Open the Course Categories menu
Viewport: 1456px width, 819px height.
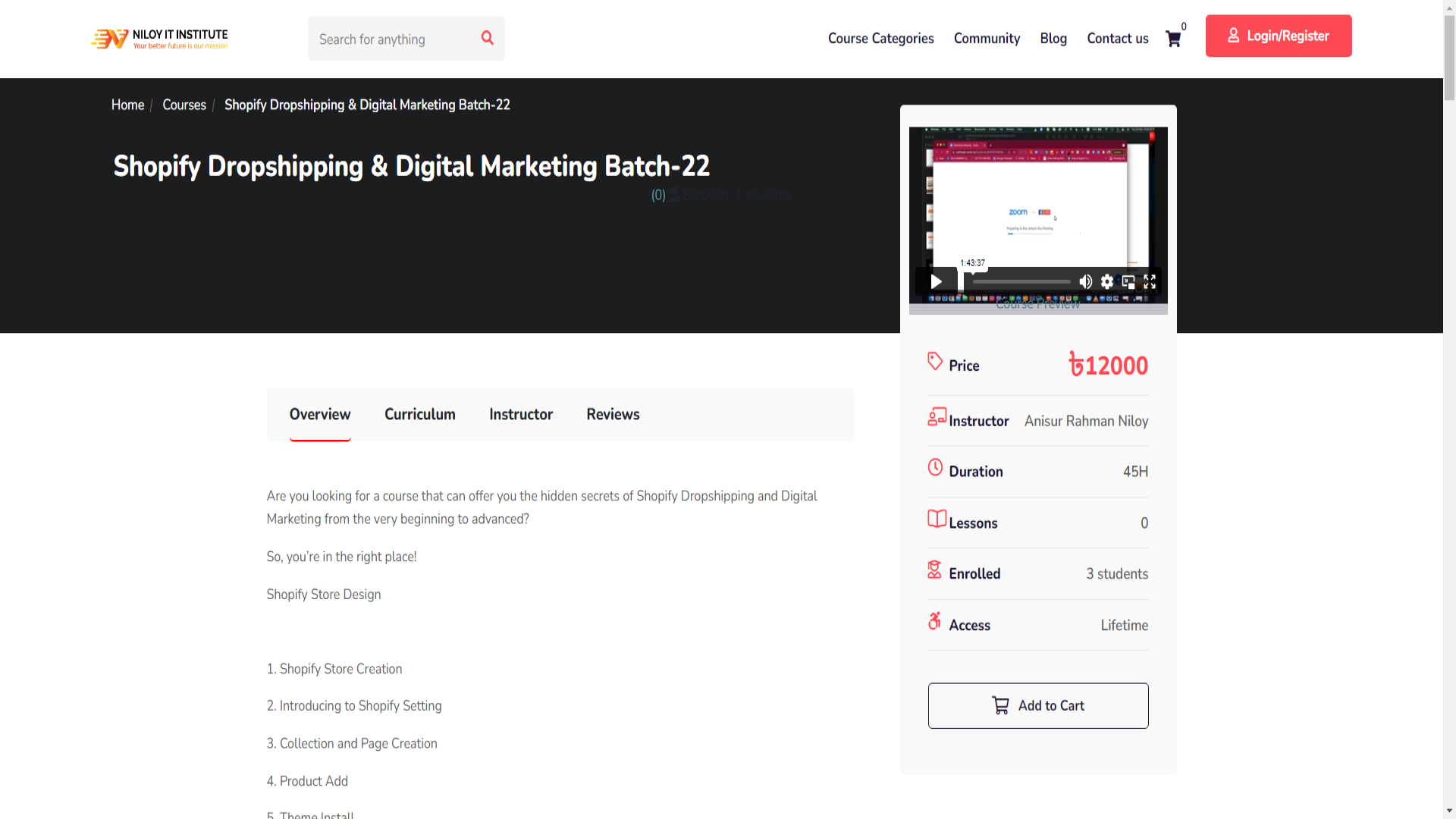point(880,39)
